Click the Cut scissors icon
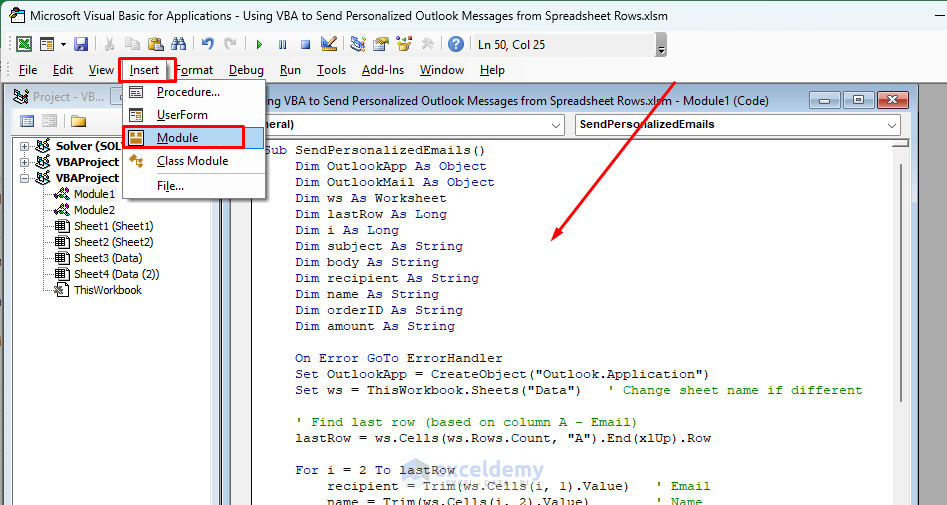Screen dimensions: 947x505 point(109,44)
